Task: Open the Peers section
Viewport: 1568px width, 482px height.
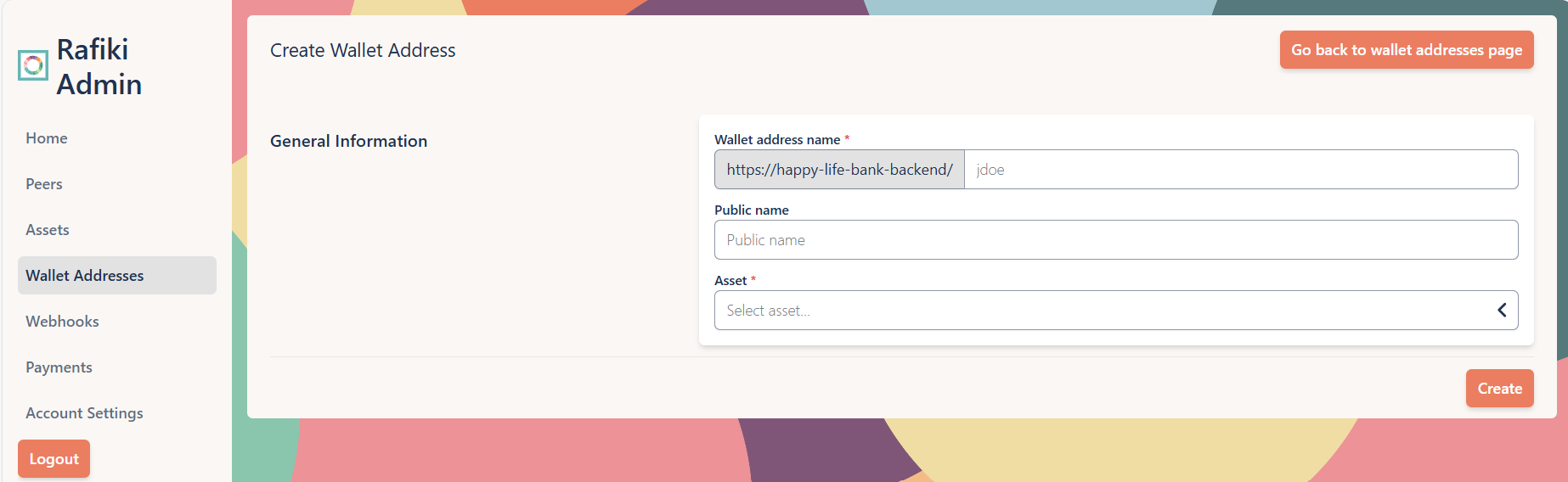Action: [x=44, y=184]
